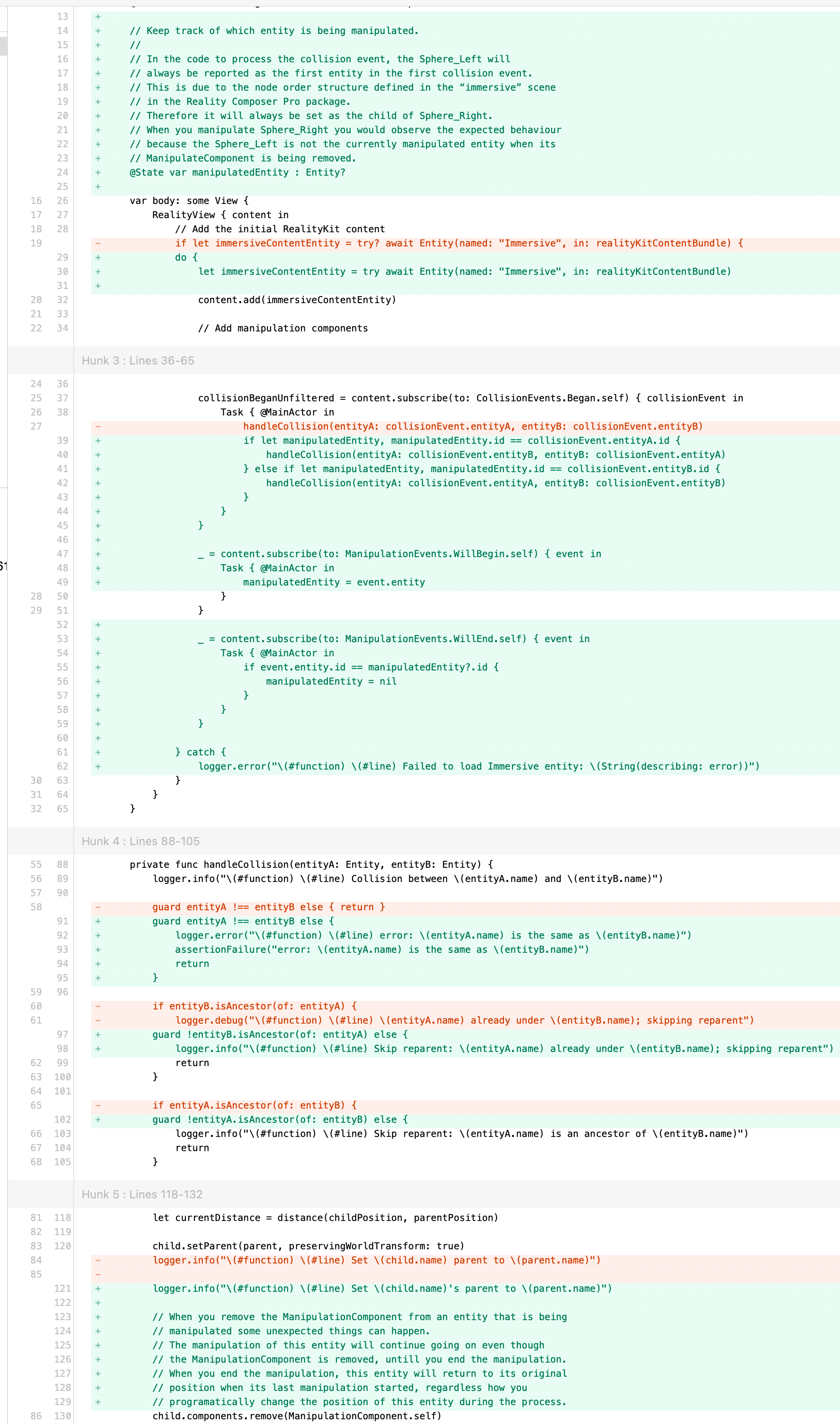Viewport: 840px width, 1424px height.
Task: Click the 'assertionFailure' line
Action: coord(382,949)
